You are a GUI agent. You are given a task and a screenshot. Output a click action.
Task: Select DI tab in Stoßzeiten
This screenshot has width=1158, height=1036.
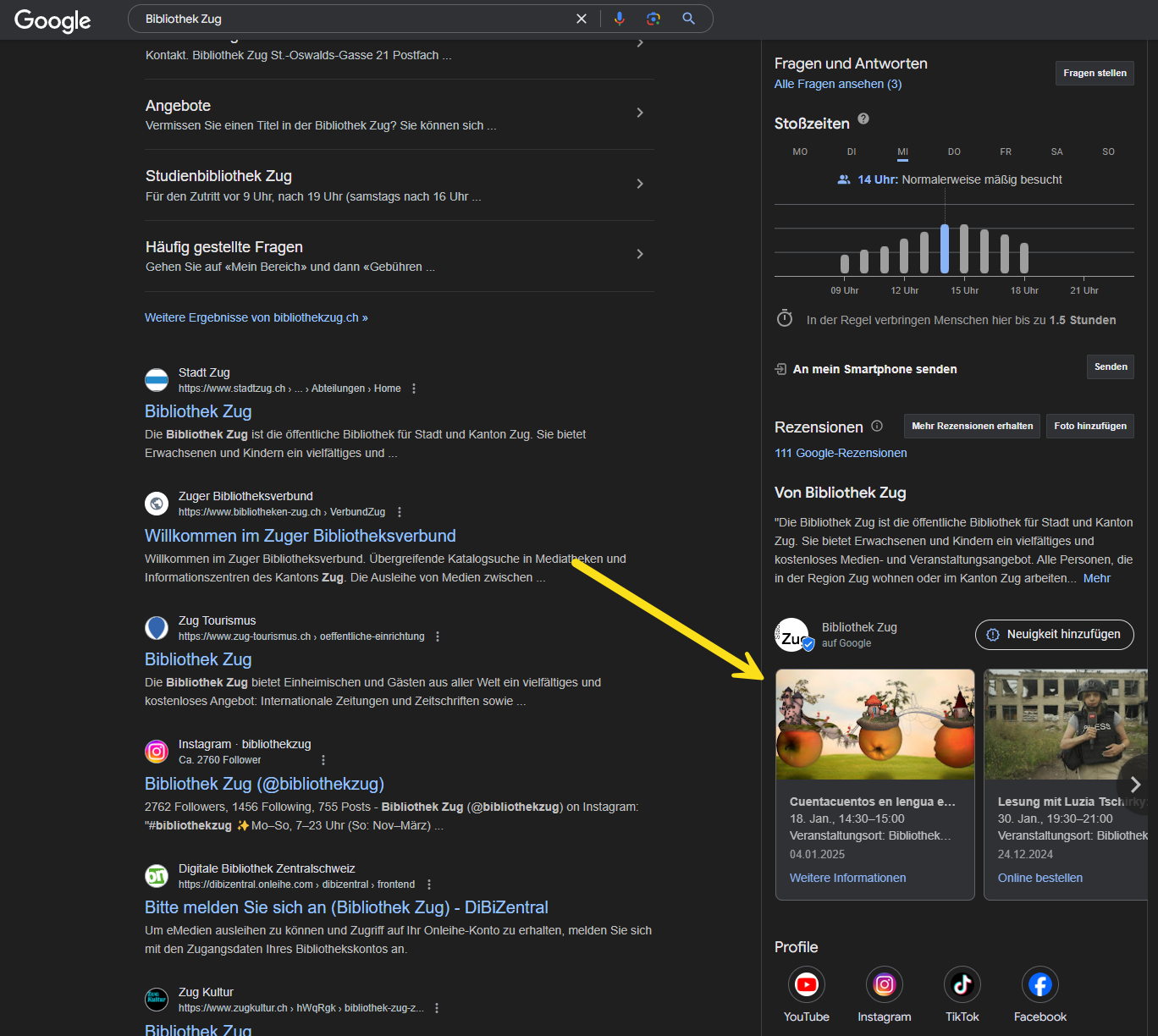(852, 152)
